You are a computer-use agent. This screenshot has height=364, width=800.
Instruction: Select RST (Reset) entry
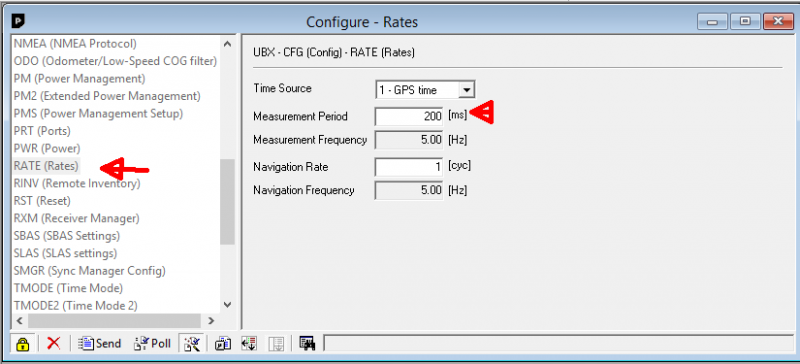click(42, 201)
